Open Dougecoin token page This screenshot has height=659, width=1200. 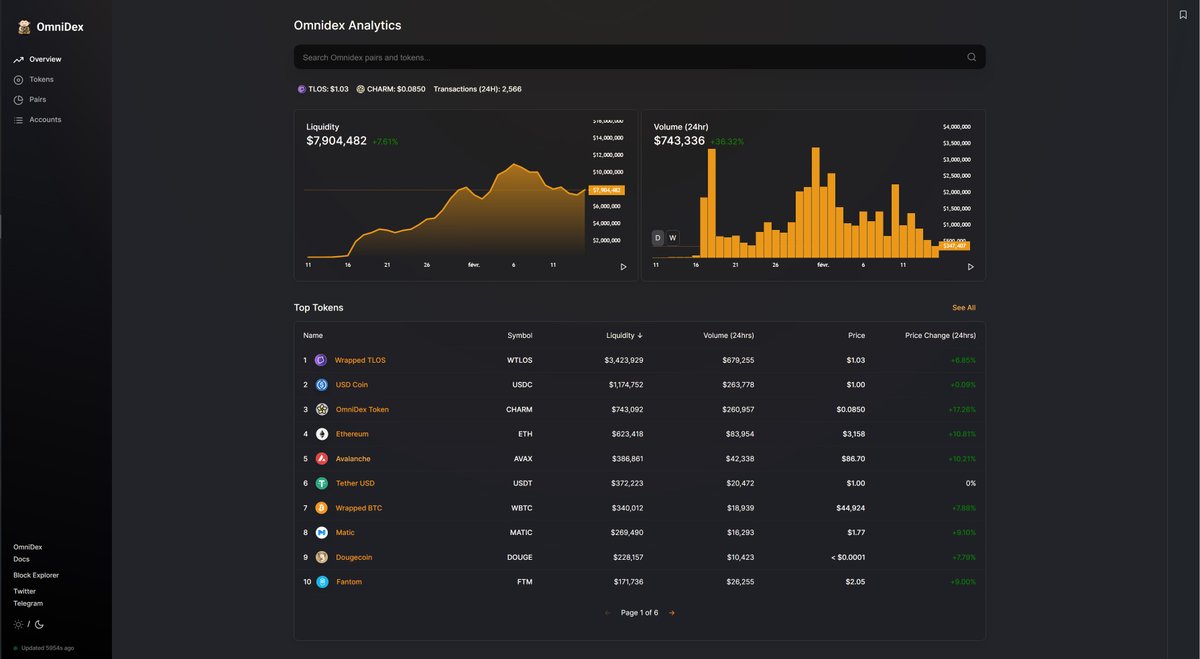(354, 557)
